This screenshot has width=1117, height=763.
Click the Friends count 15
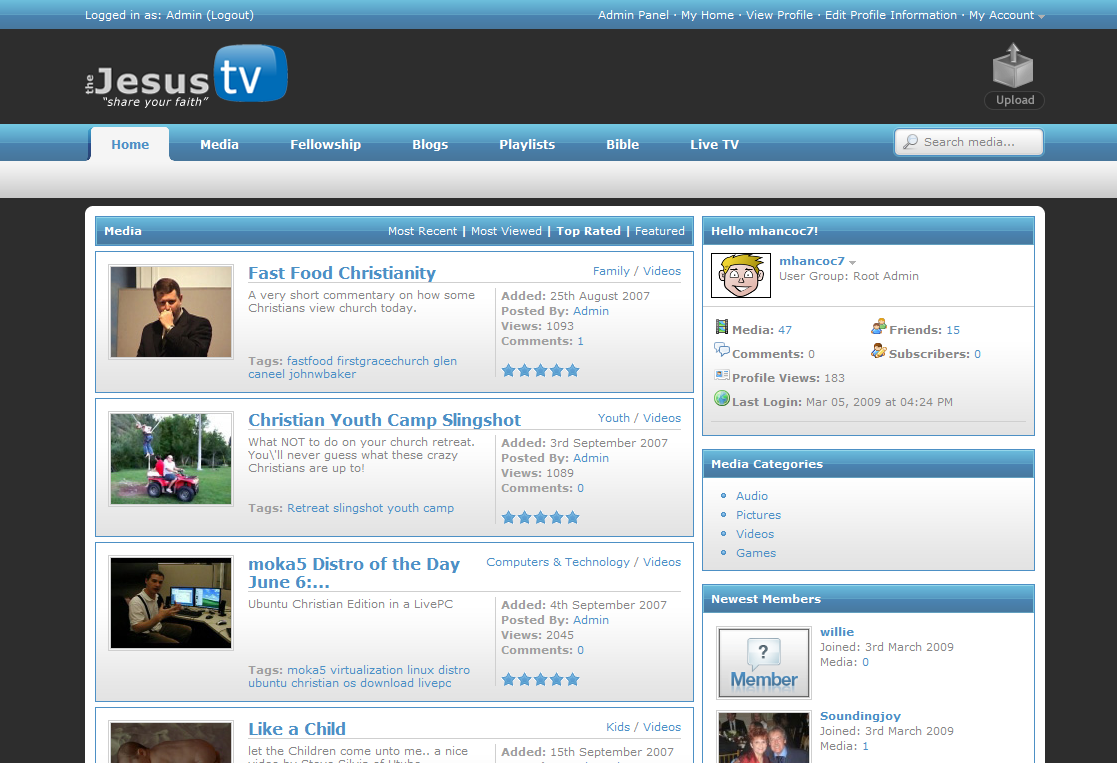tap(953, 330)
